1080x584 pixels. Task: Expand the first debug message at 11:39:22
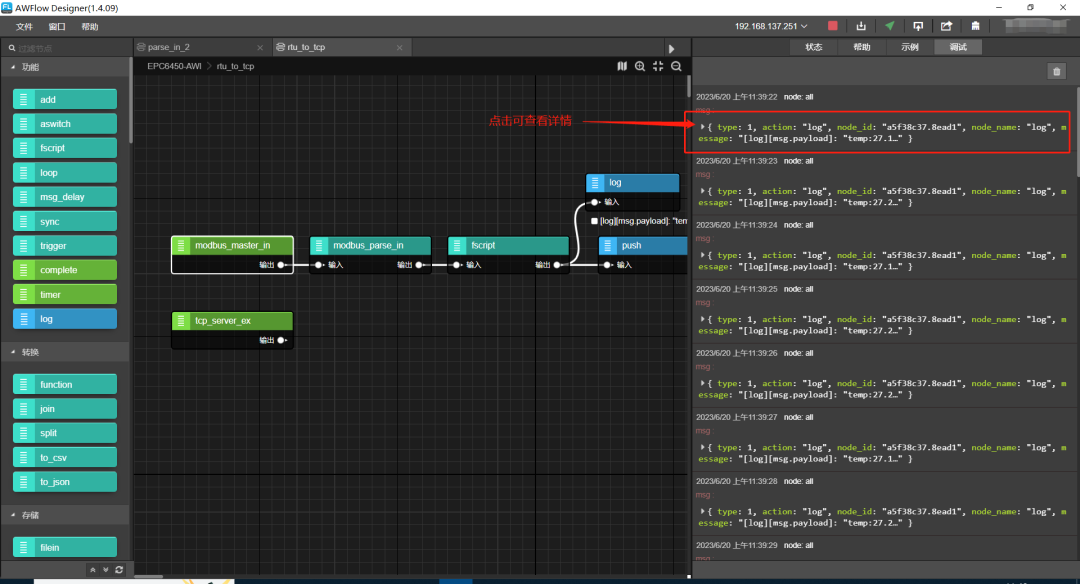click(x=703, y=127)
